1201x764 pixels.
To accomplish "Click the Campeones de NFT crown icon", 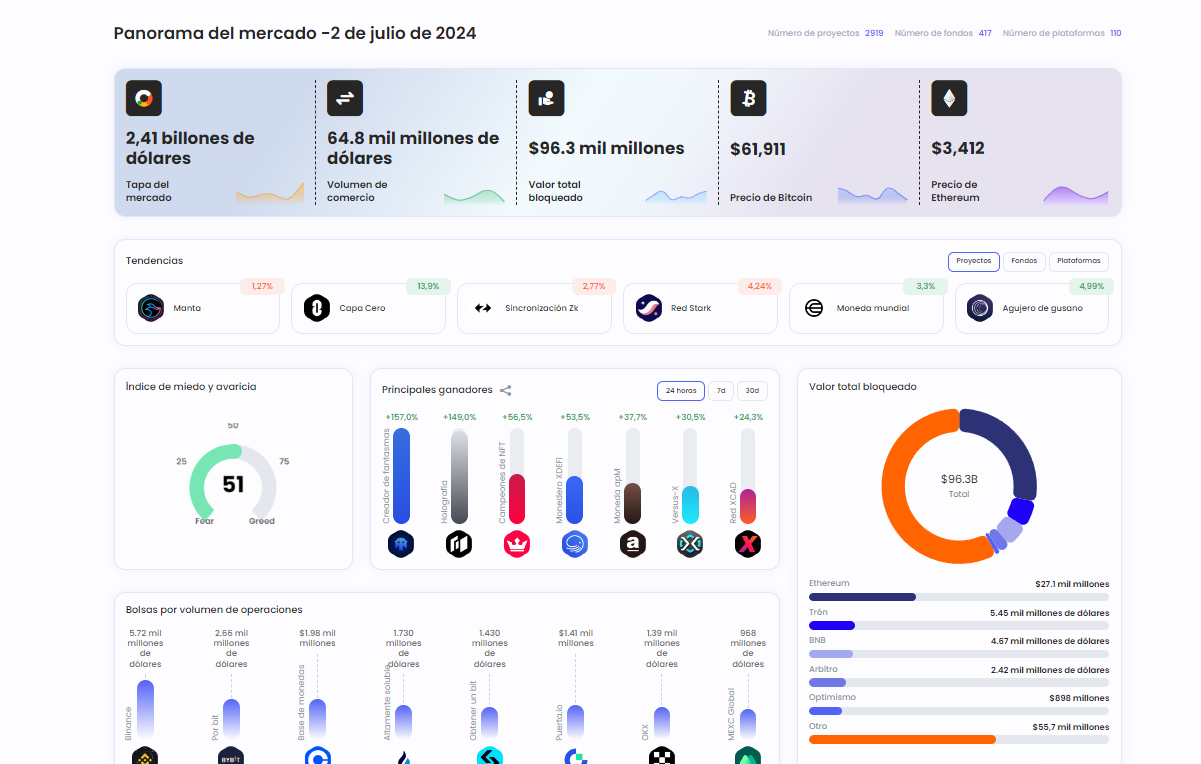I will (x=517, y=544).
